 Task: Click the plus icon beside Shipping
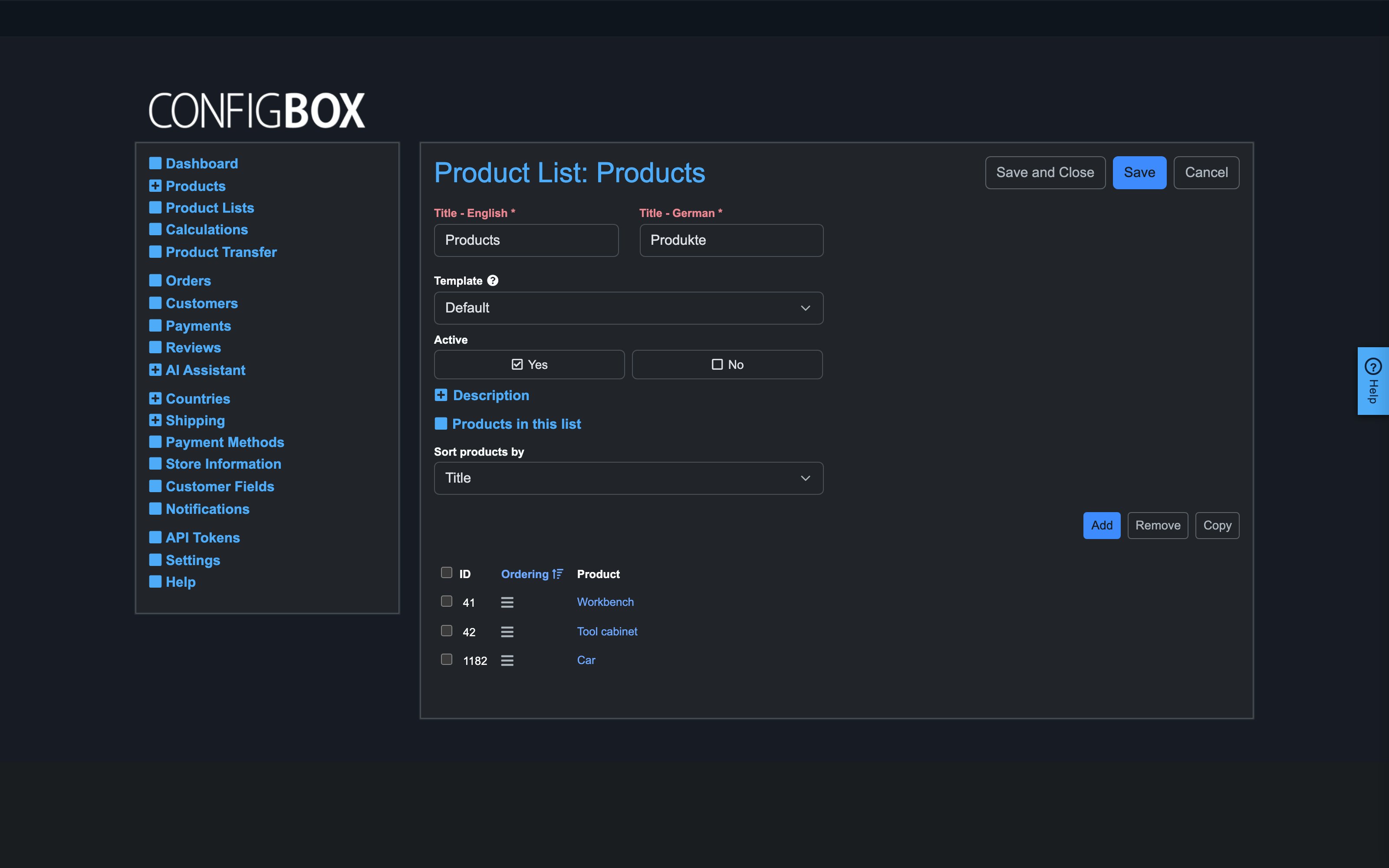click(155, 420)
